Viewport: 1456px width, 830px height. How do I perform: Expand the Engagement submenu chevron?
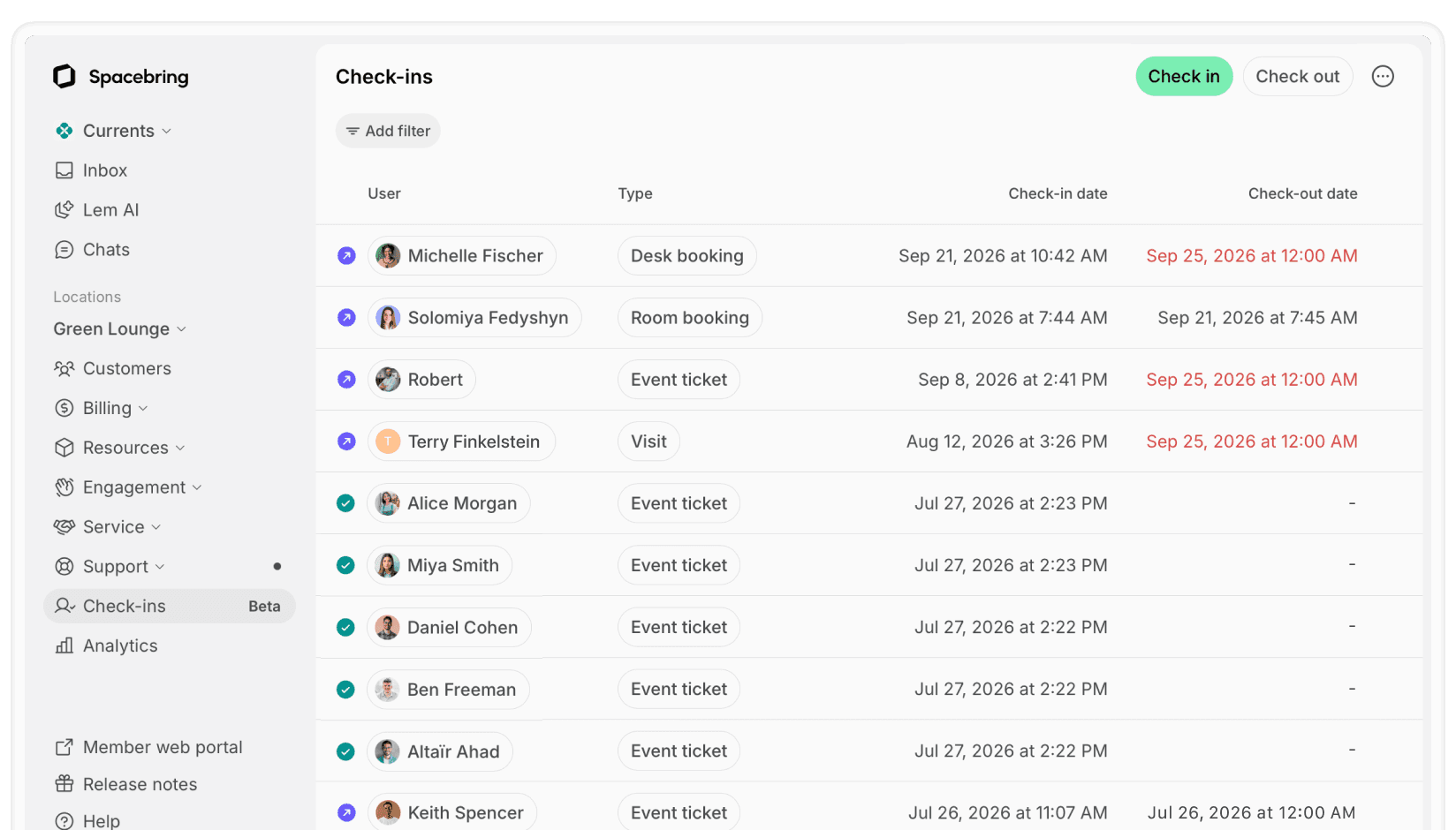(197, 488)
